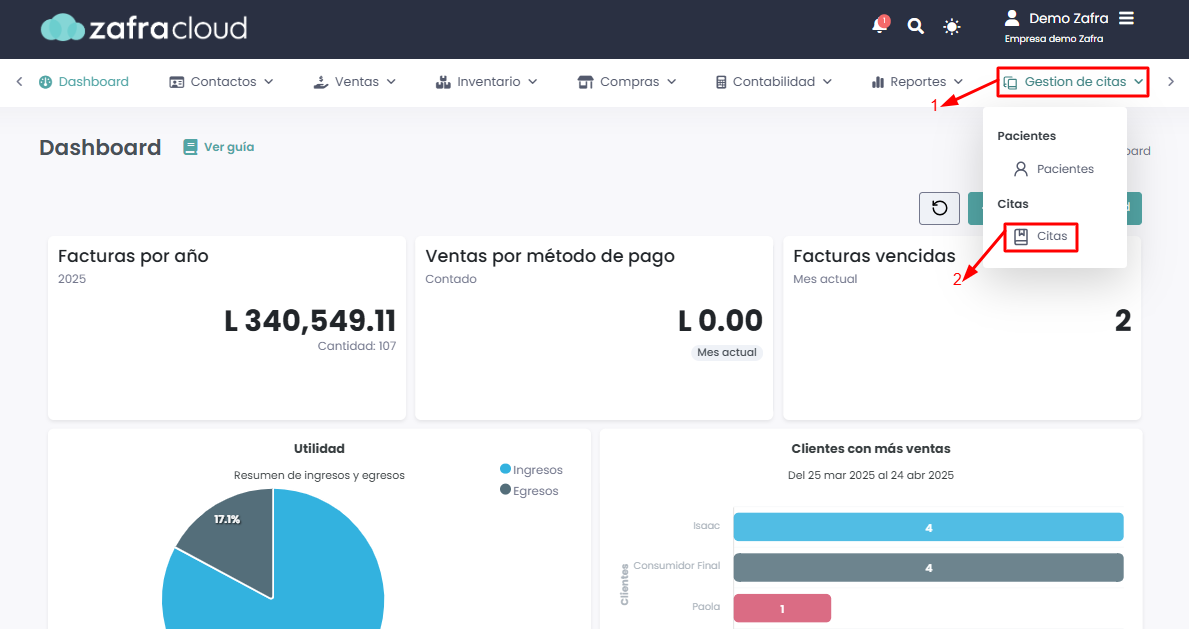Click the Cantidad: 107 text
Screen dimensions: 1189x629
pyautogui.click(x=356, y=346)
